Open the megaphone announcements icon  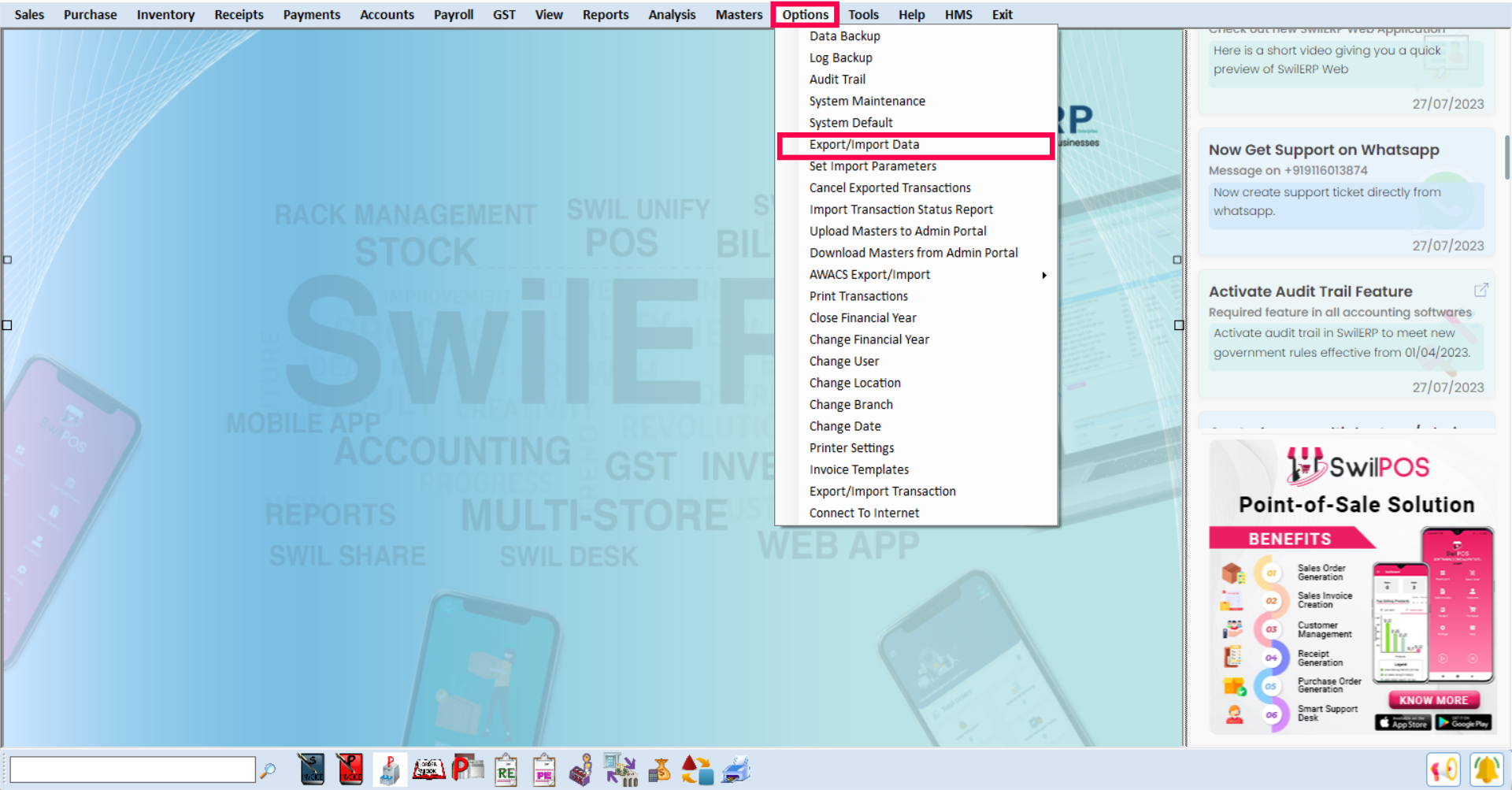tap(1443, 770)
